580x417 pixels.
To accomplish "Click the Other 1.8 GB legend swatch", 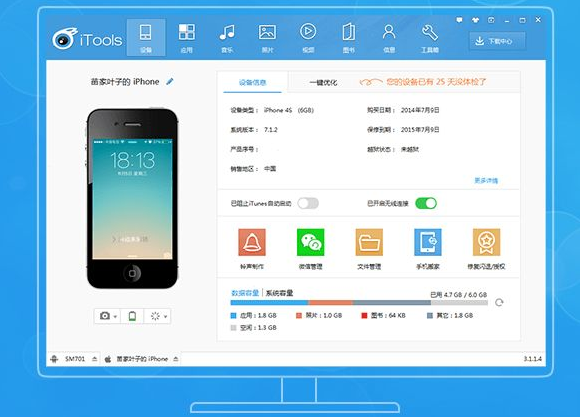I will click(430, 316).
